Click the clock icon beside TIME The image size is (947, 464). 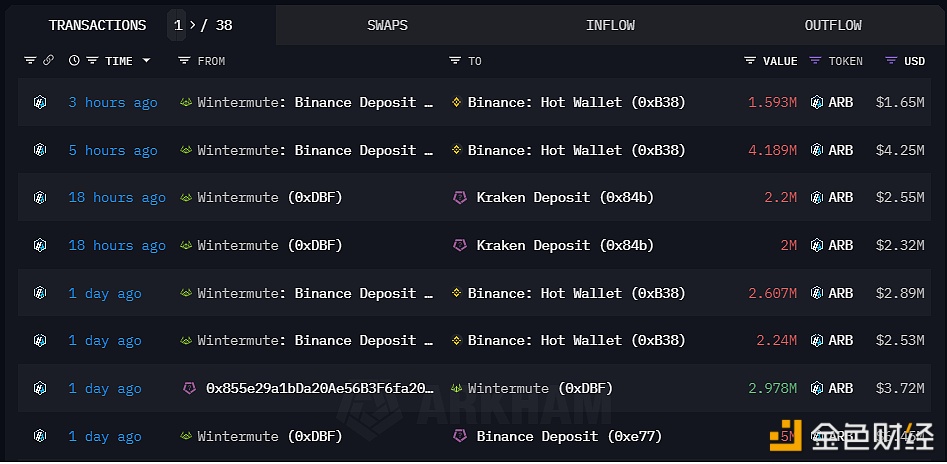[x=74, y=60]
